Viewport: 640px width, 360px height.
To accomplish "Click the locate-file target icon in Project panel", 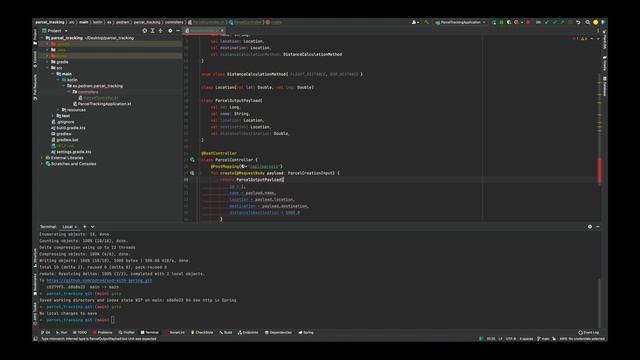I will (x=144, y=31).
